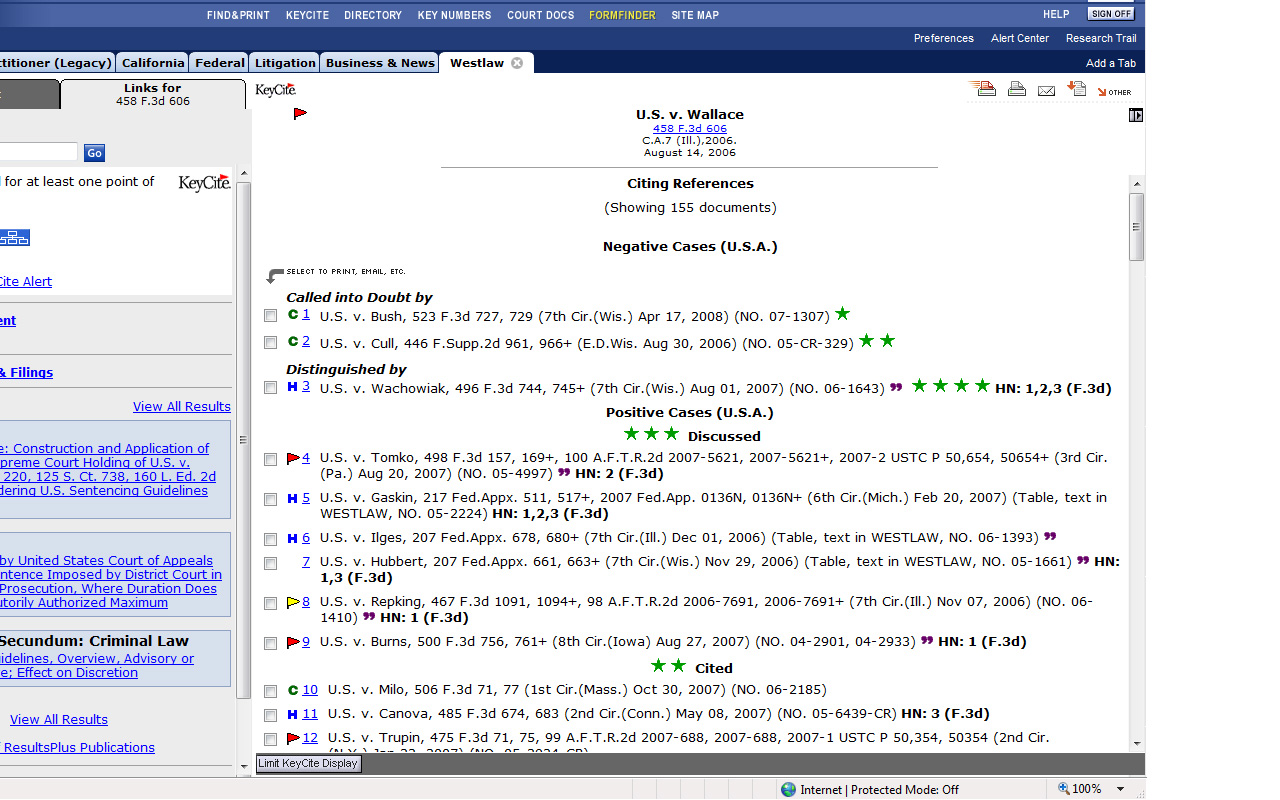
Task: Click the Go button next to the search box
Action: tap(94, 153)
